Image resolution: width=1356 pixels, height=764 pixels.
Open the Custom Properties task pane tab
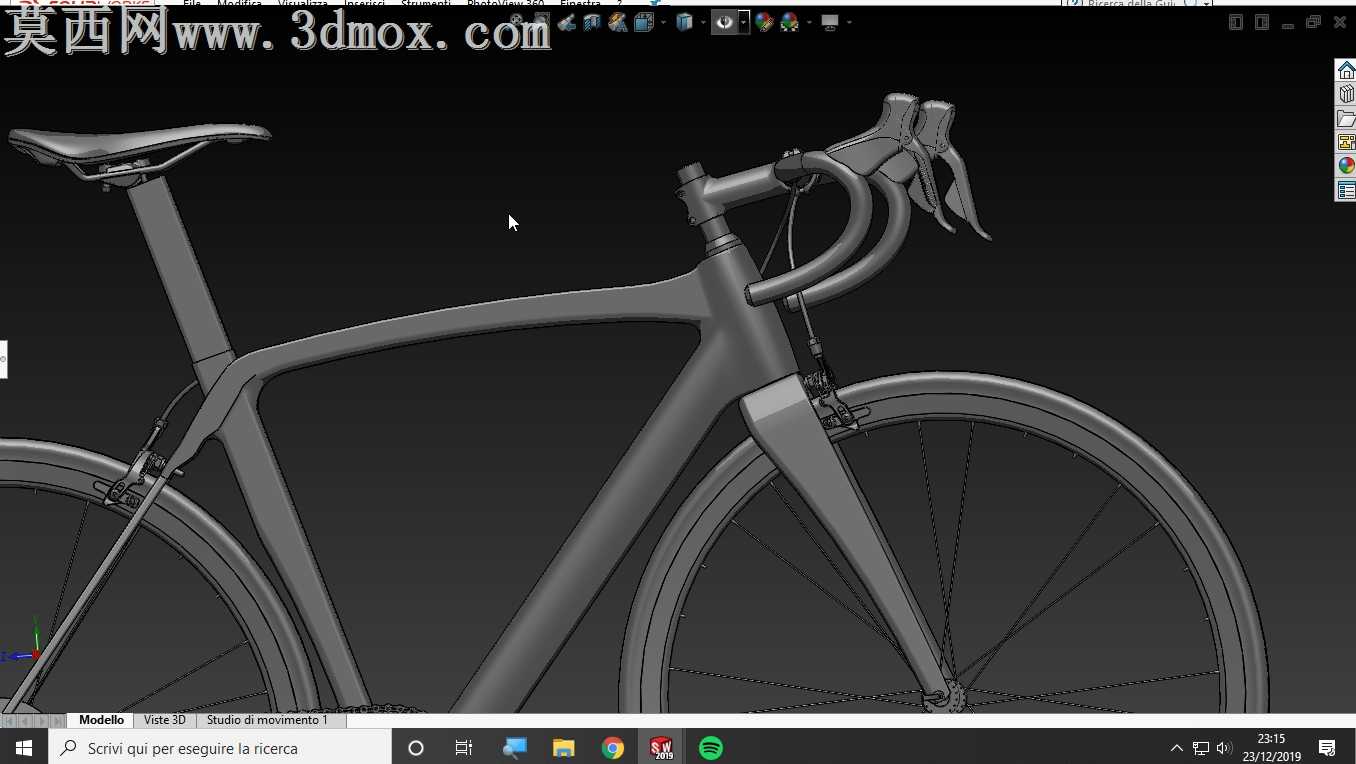(x=1346, y=190)
